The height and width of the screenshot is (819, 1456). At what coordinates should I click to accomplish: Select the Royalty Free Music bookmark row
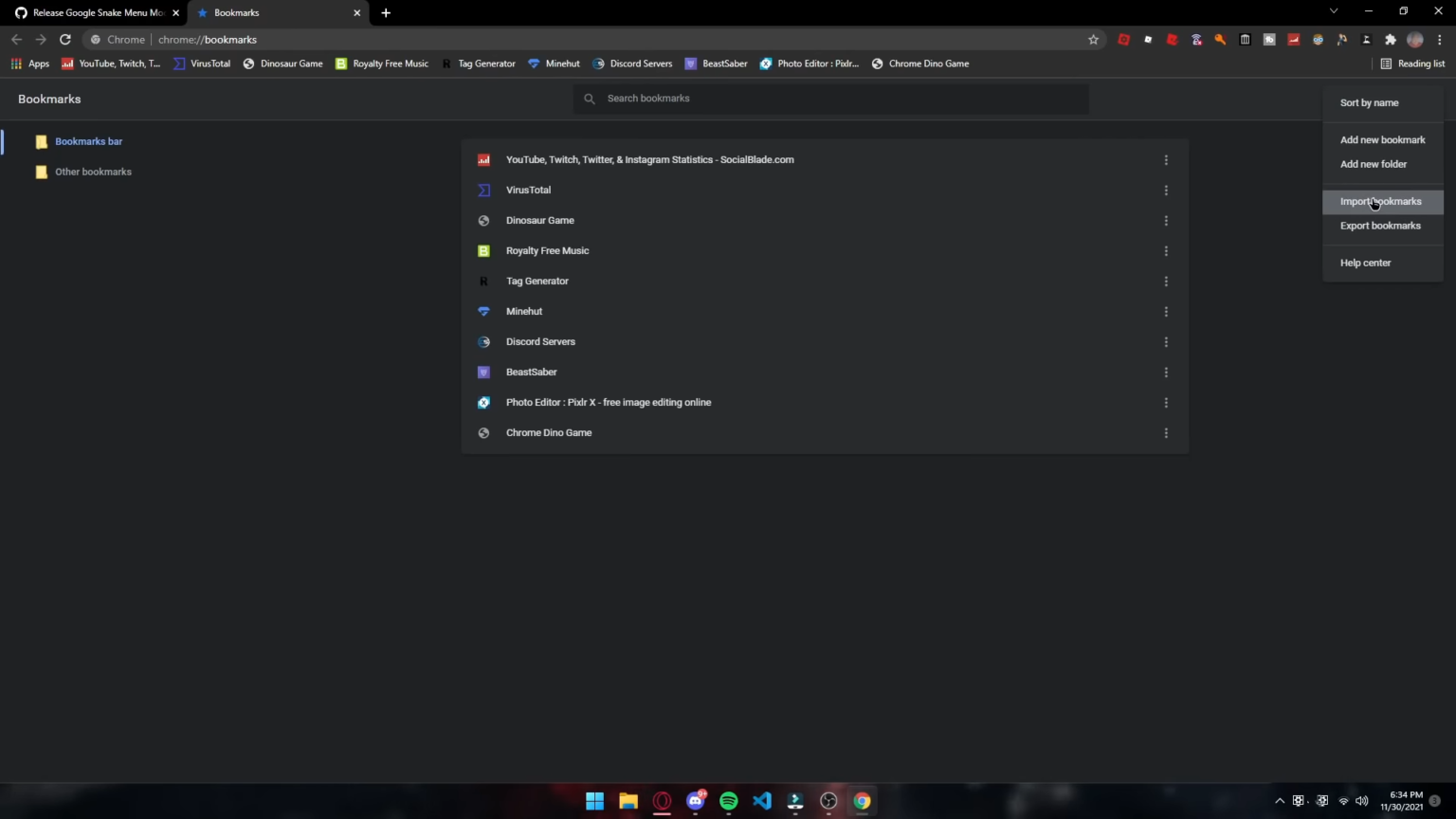[825, 251]
